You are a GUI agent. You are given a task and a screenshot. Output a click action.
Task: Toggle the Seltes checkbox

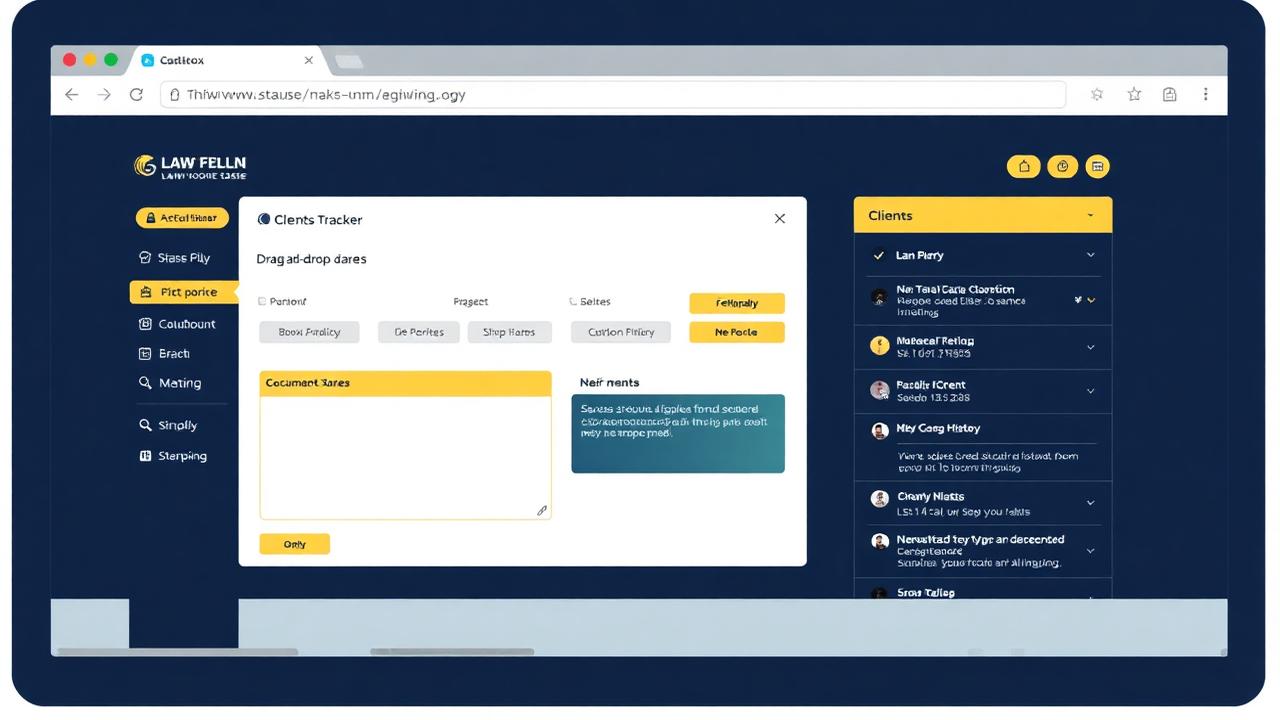tap(573, 301)
